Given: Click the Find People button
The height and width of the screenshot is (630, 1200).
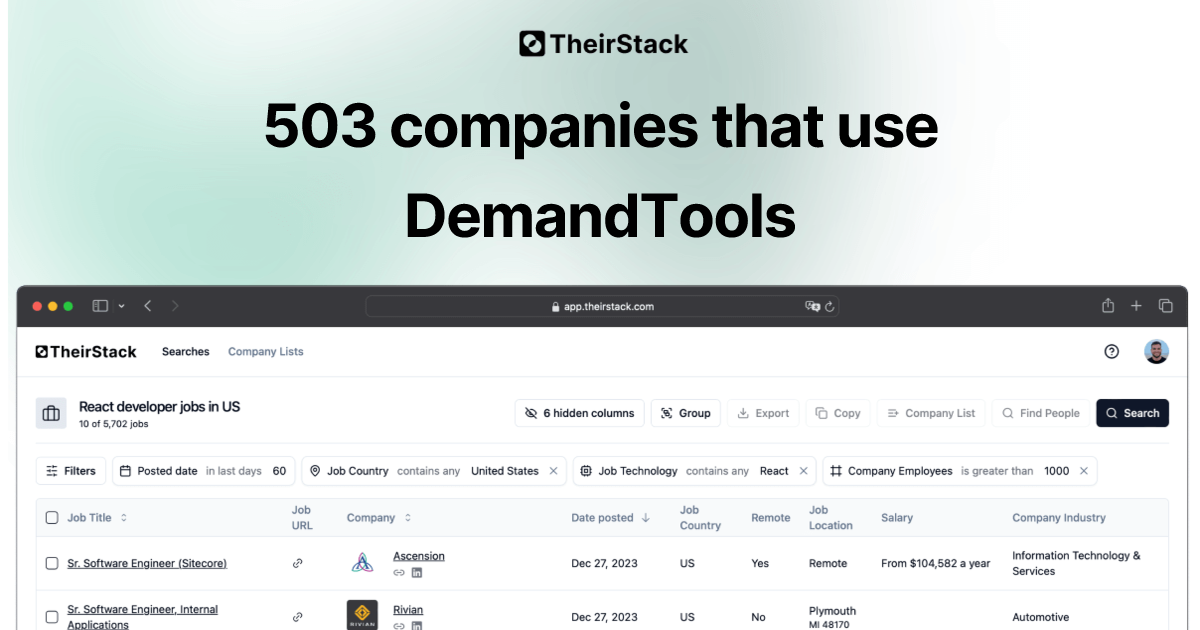Looking at the screenshot, I should (x=1041, y=413).
